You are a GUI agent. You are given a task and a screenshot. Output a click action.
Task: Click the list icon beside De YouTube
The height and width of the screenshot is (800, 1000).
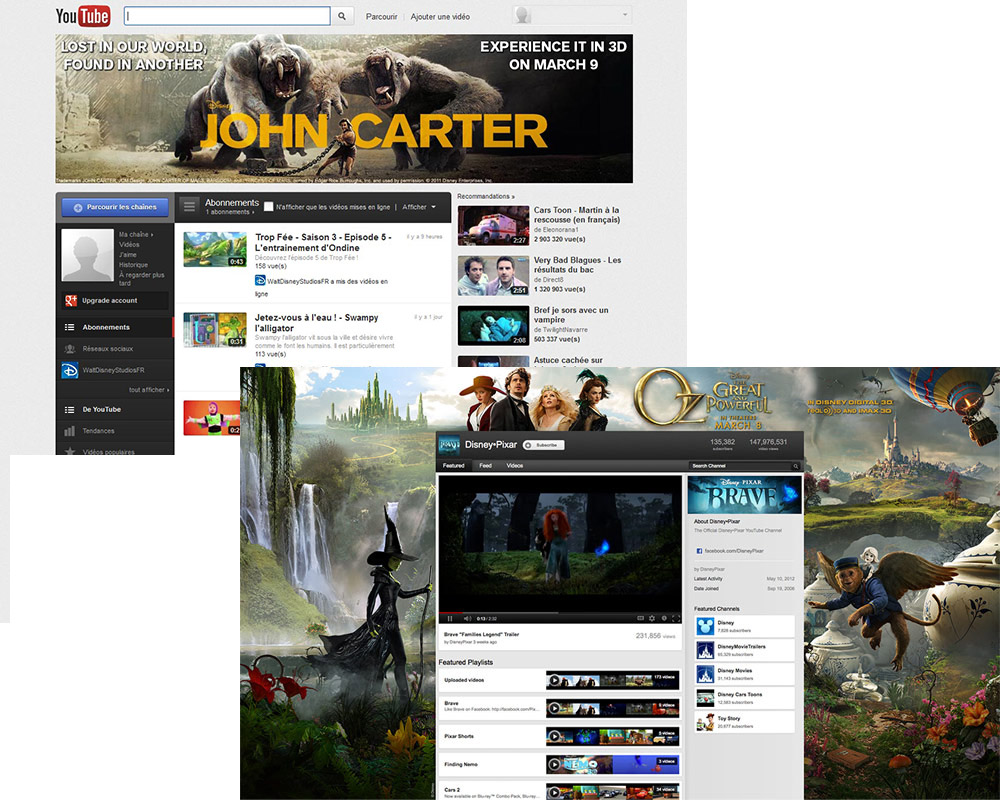[x=70, y=410]
